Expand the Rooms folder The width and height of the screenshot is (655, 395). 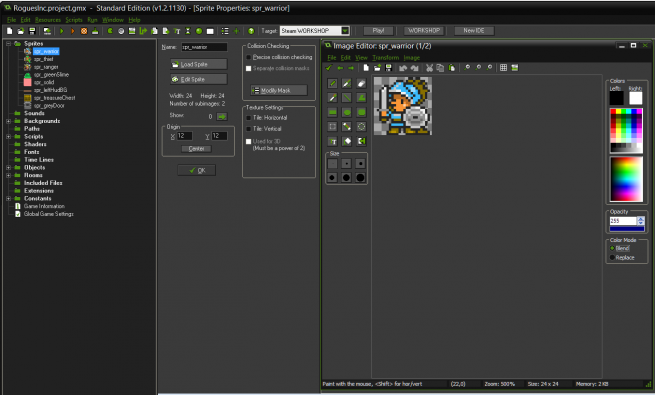8,175
